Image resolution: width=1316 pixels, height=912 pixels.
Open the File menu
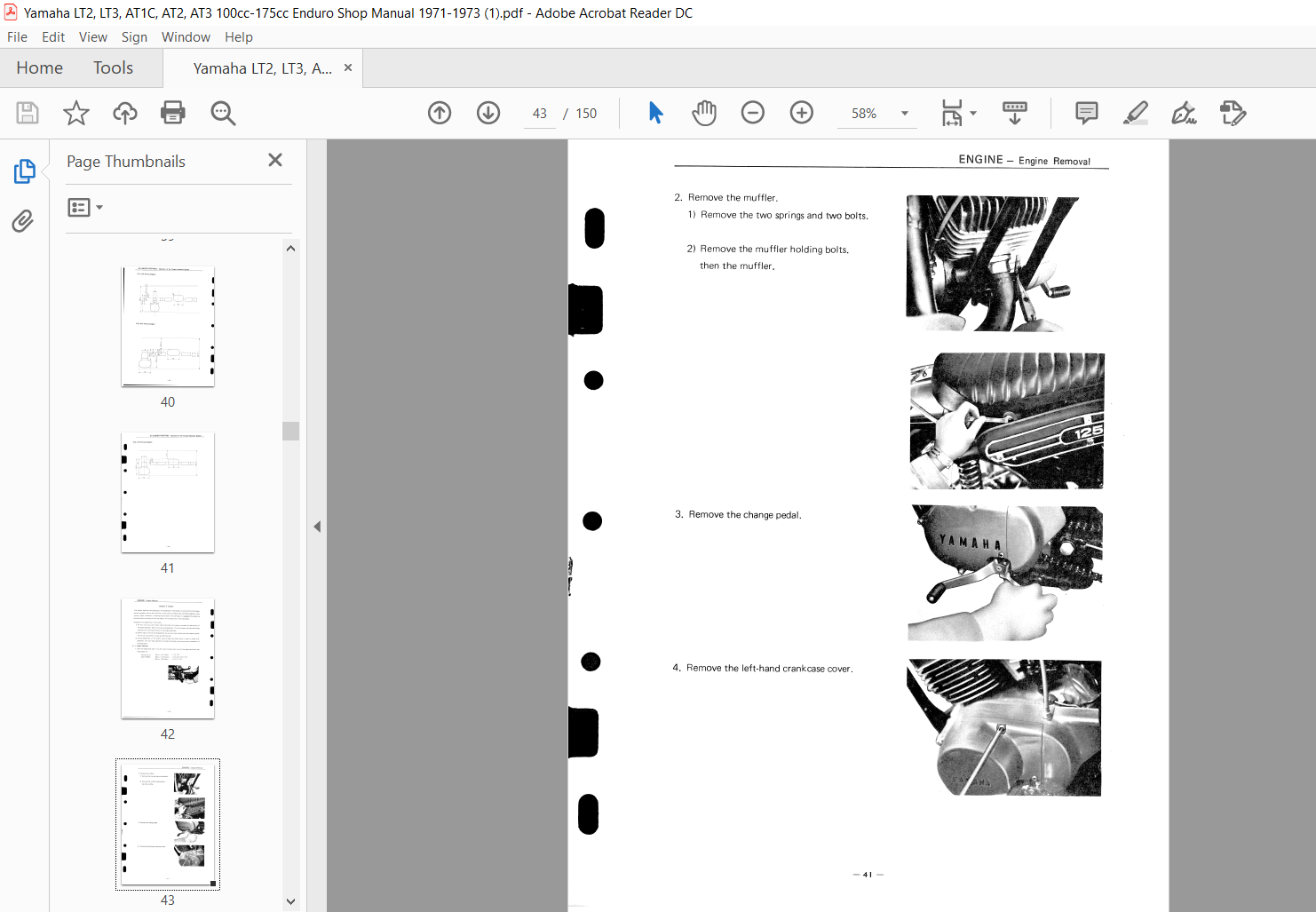coord(17,37)
